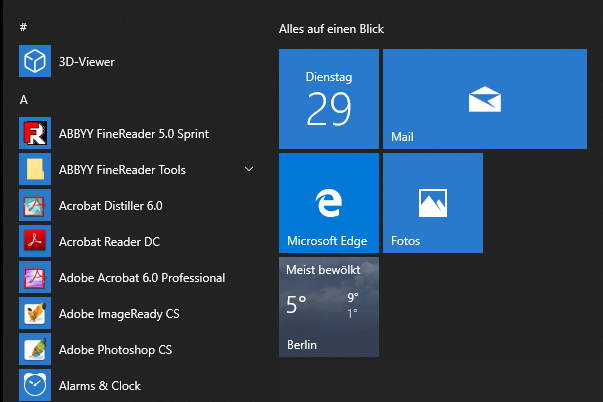Open the Berlin weather tile

pos(329,307)
